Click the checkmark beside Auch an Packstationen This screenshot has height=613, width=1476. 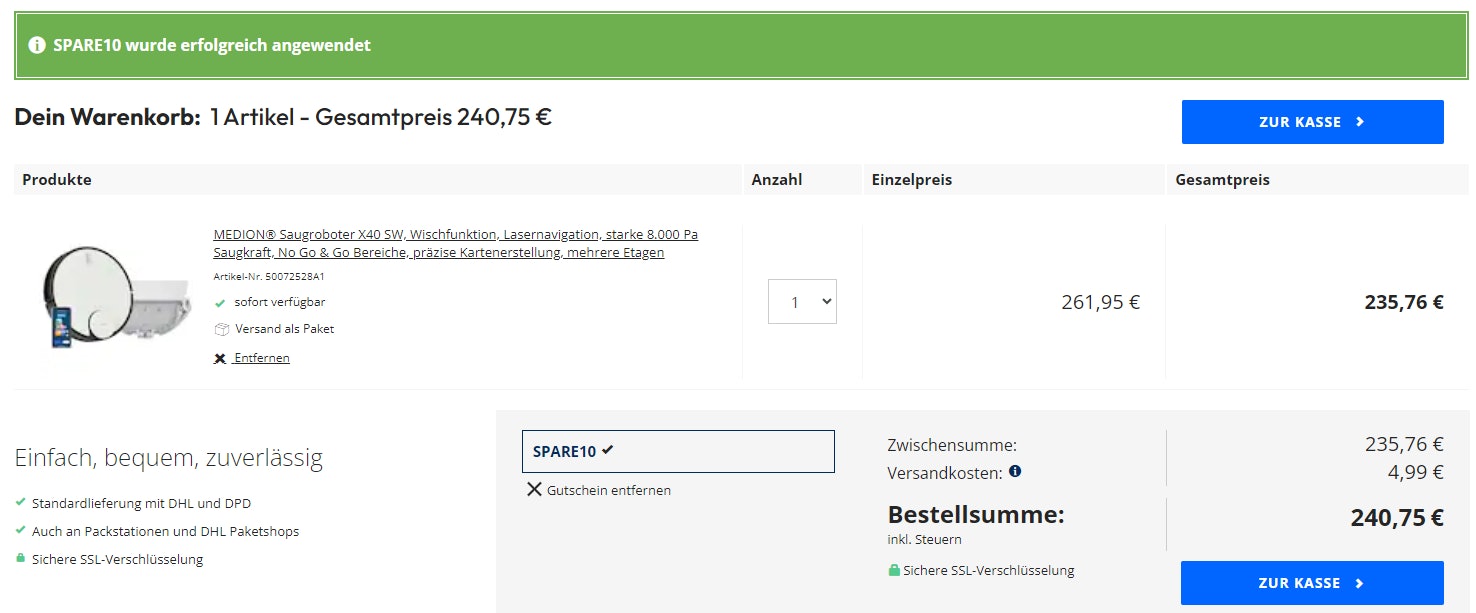tap(20, 531)
